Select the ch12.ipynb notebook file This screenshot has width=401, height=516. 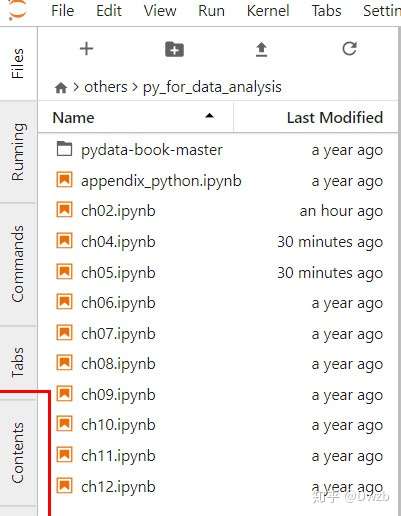[118, 487]
